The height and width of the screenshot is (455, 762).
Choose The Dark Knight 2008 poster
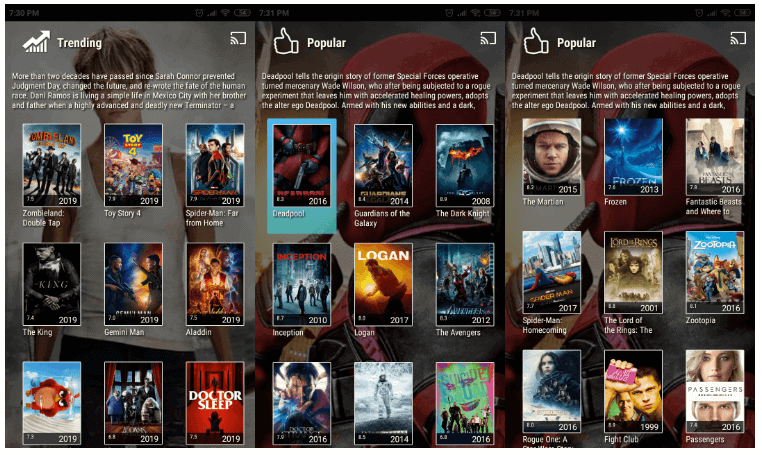(465, 165)
